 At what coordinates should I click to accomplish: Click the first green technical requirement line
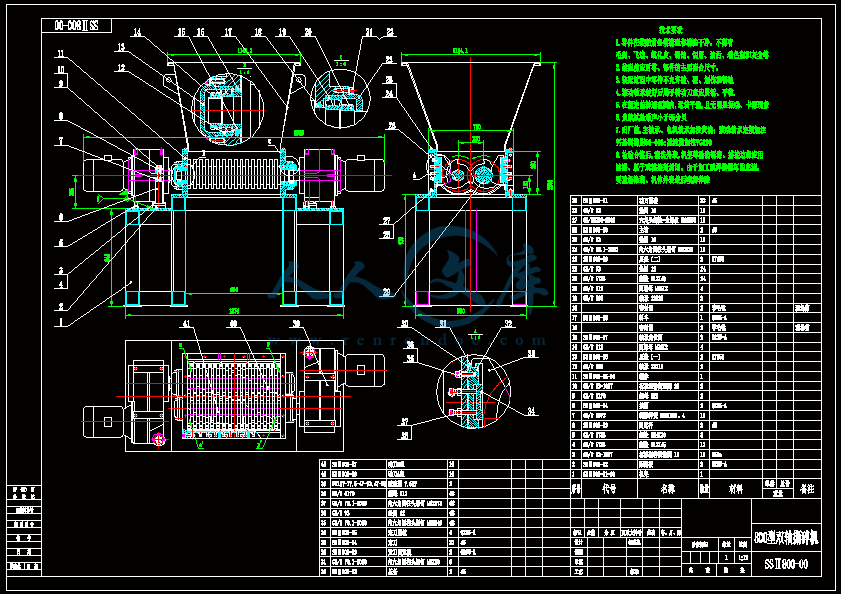click(x=674, y=42)
